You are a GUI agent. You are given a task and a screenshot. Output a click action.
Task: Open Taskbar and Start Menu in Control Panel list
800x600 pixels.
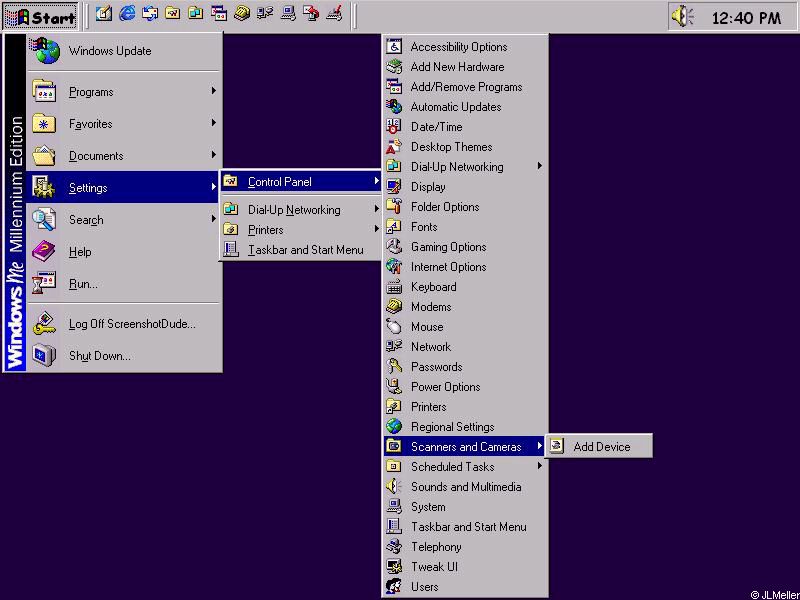[465, 527]
